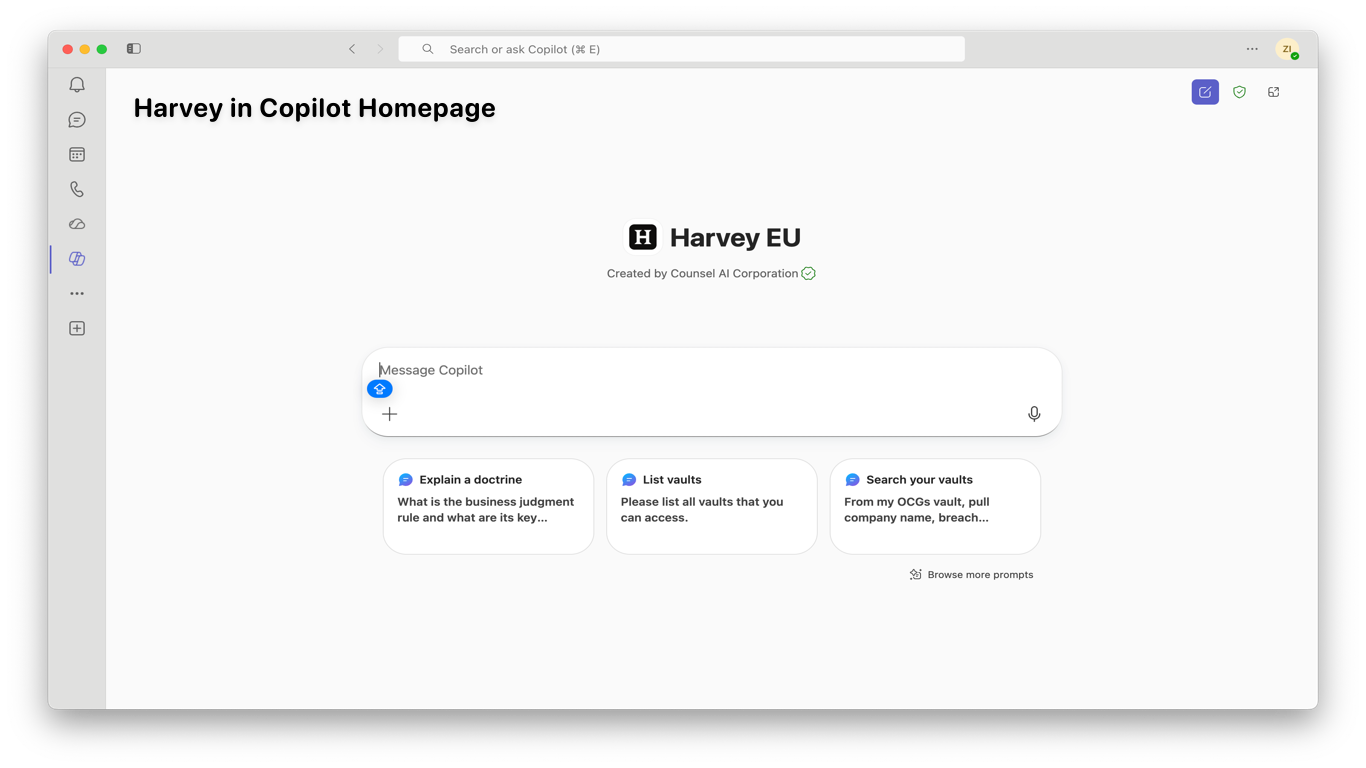The image size is (1366, 768).
Task: Open the Chat icon in sidebar
Action: [x=77, y=120]
